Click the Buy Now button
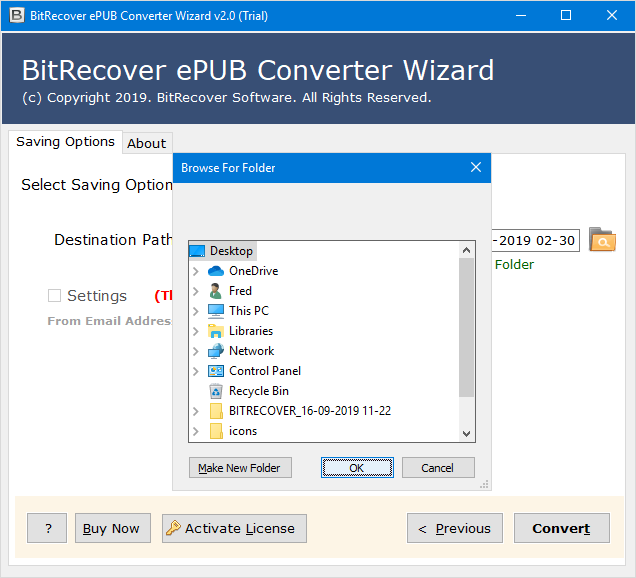 [112, 528]
